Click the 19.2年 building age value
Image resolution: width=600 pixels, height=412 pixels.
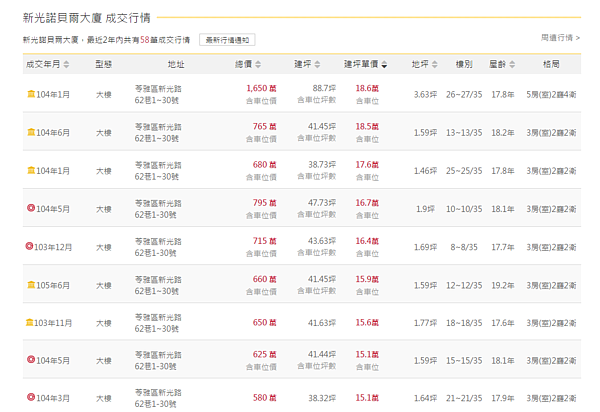(x=503, y=285)
